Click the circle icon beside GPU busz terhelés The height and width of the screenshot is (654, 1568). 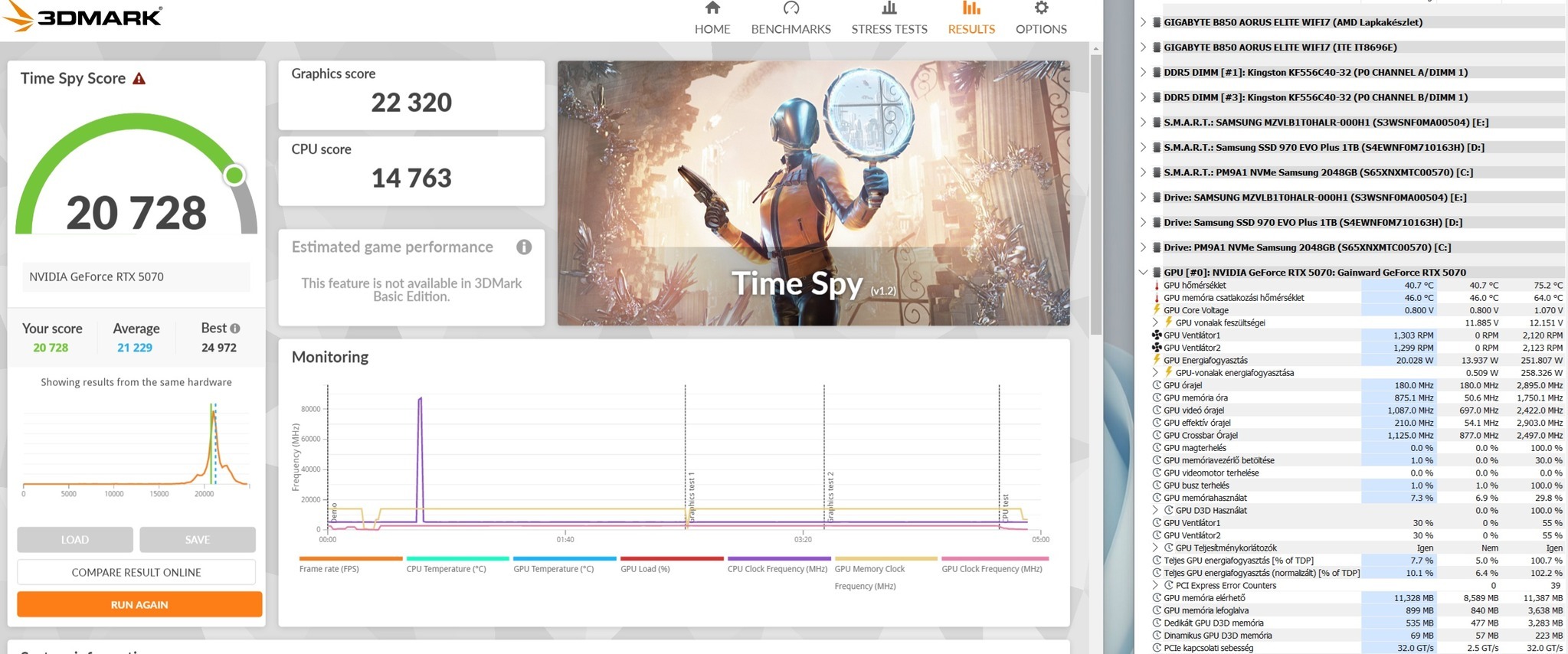(x=1157, y=486)
